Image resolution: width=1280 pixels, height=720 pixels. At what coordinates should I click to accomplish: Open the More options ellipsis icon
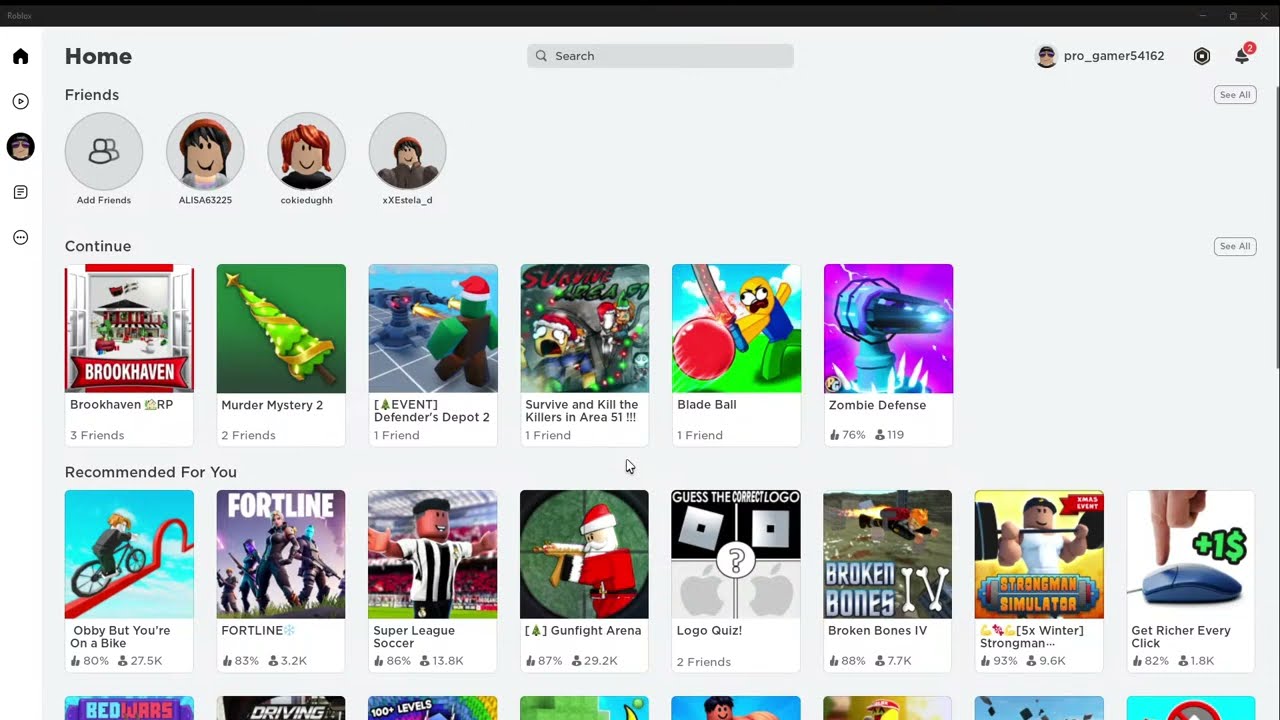20,237
